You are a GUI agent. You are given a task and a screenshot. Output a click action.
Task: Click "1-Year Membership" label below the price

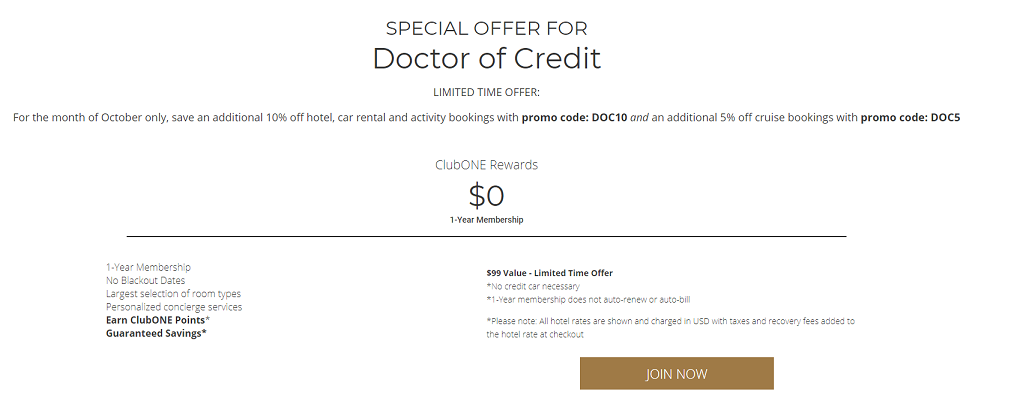486,220
